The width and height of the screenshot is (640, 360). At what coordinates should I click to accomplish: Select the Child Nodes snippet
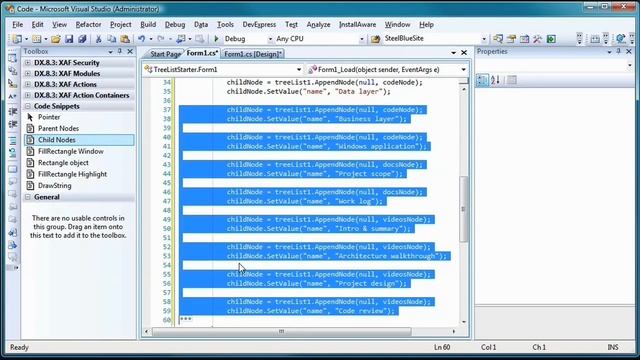80,140
